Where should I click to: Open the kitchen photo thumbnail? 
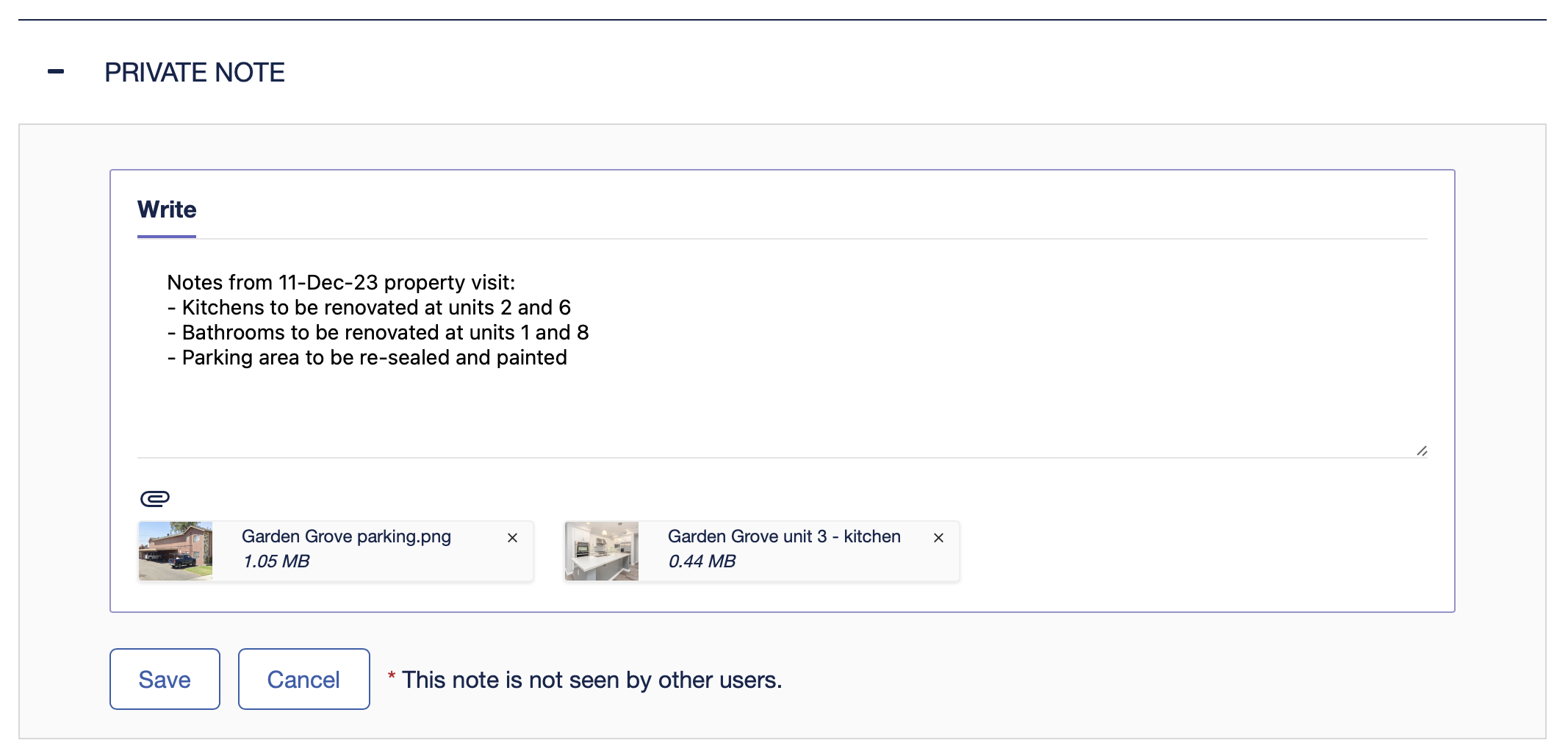coord(602,551)
